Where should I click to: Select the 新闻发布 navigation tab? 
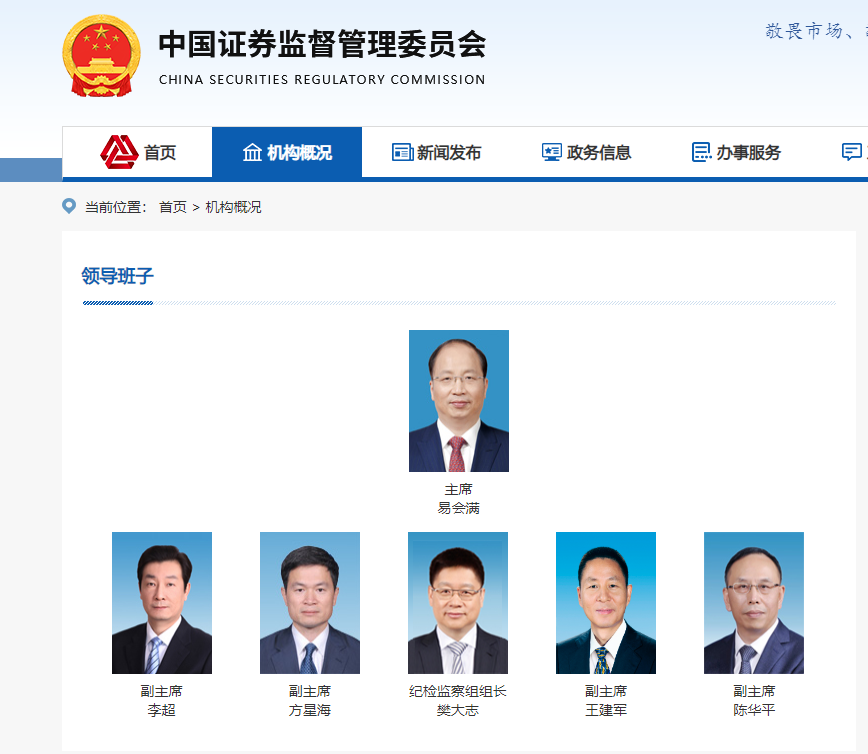point(437,152)
